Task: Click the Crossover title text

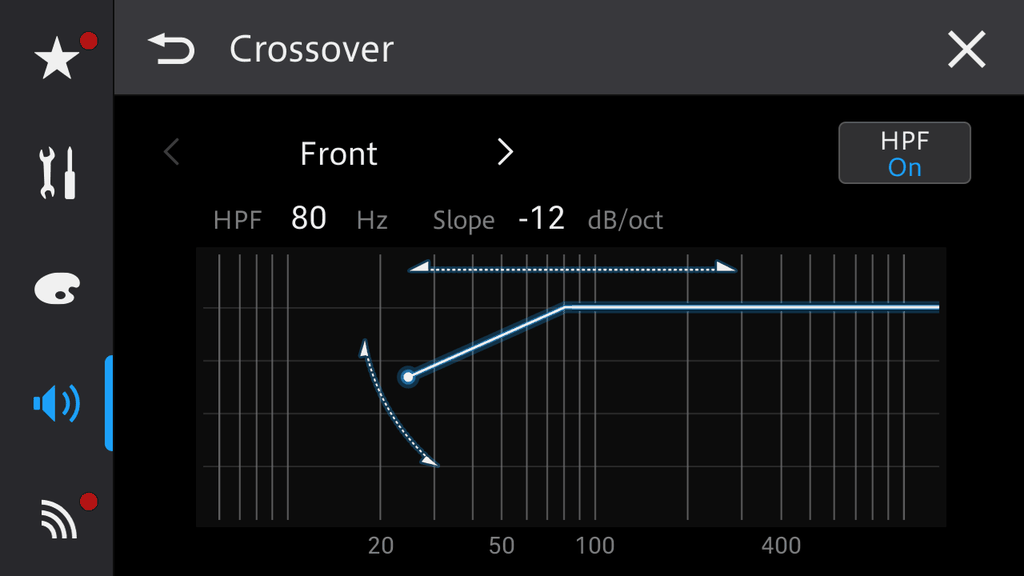Action: click(312, 49)
